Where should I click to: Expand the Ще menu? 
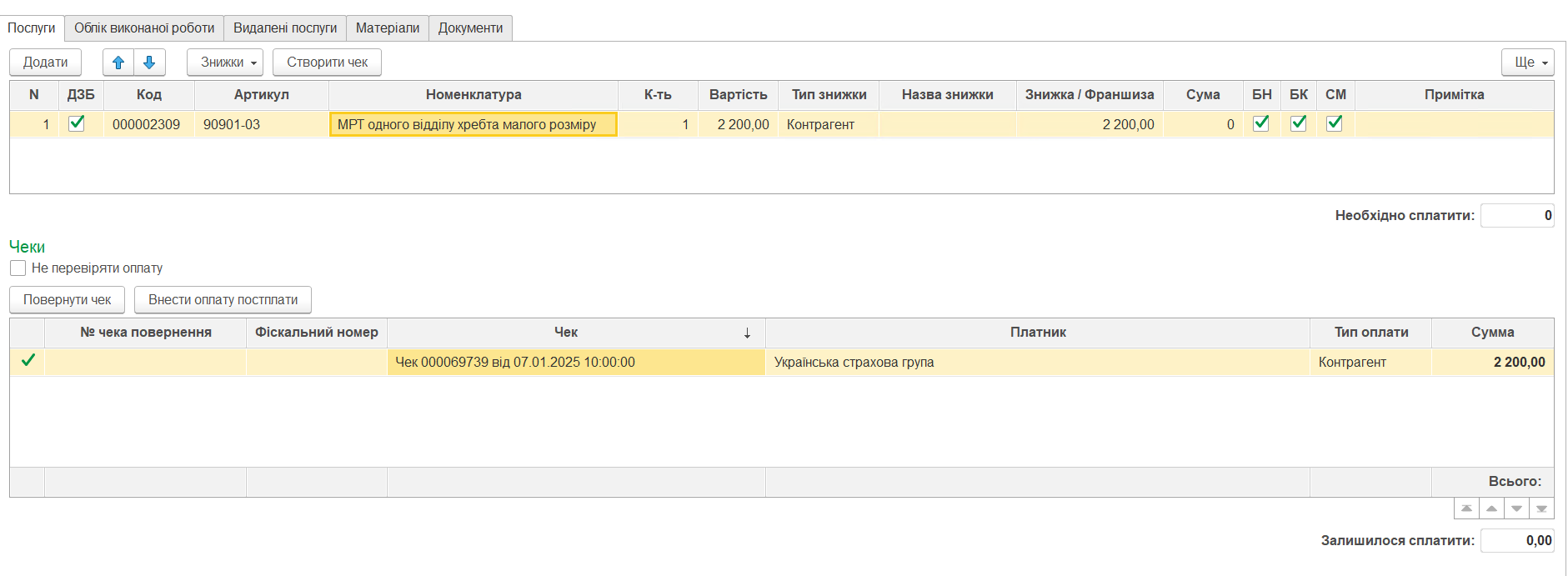1528,63
